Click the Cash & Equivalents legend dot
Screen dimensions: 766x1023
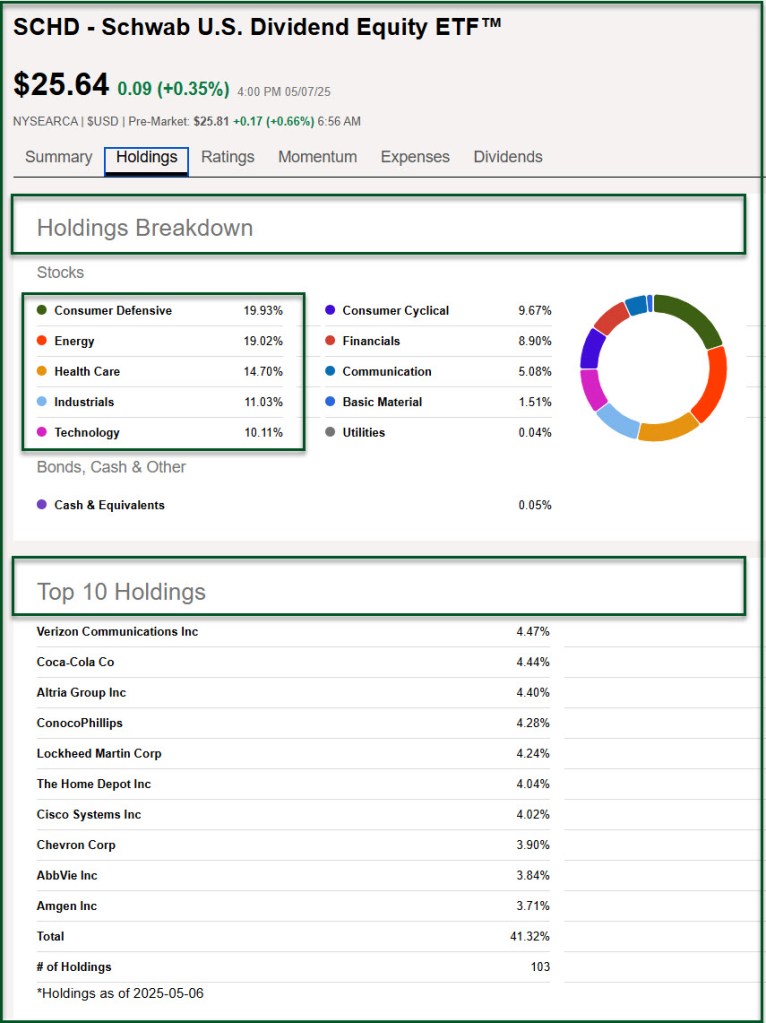click(42, 505)
